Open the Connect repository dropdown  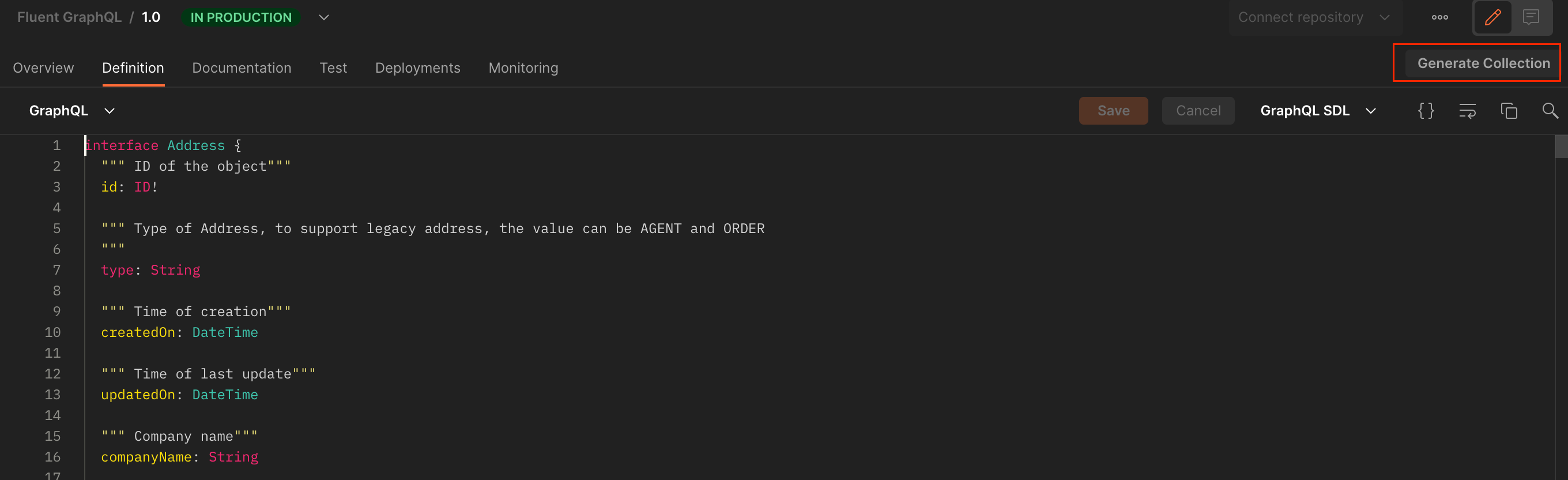(x=1314, y=17)
